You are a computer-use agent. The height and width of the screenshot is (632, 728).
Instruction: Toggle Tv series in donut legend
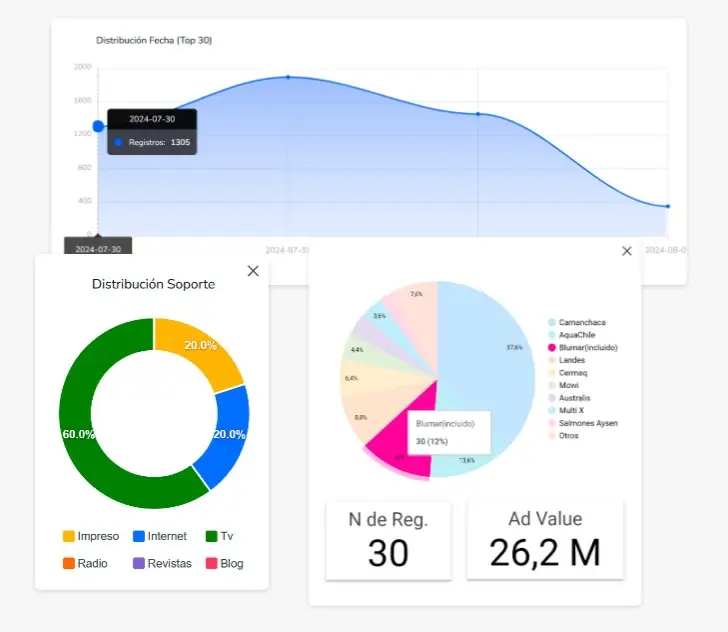(x=224, y=536)
